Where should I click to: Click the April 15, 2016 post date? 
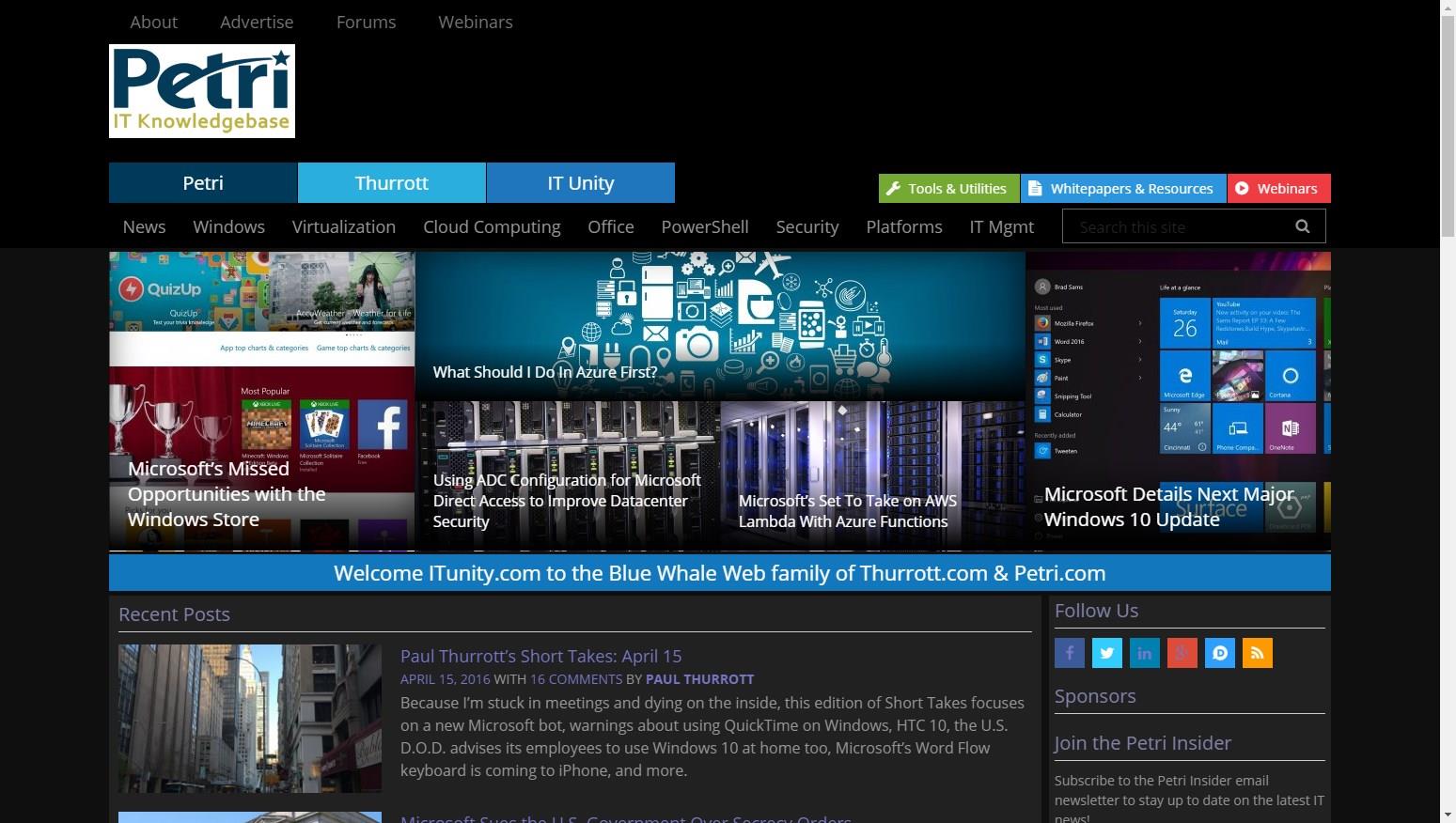tap(446, 678)
